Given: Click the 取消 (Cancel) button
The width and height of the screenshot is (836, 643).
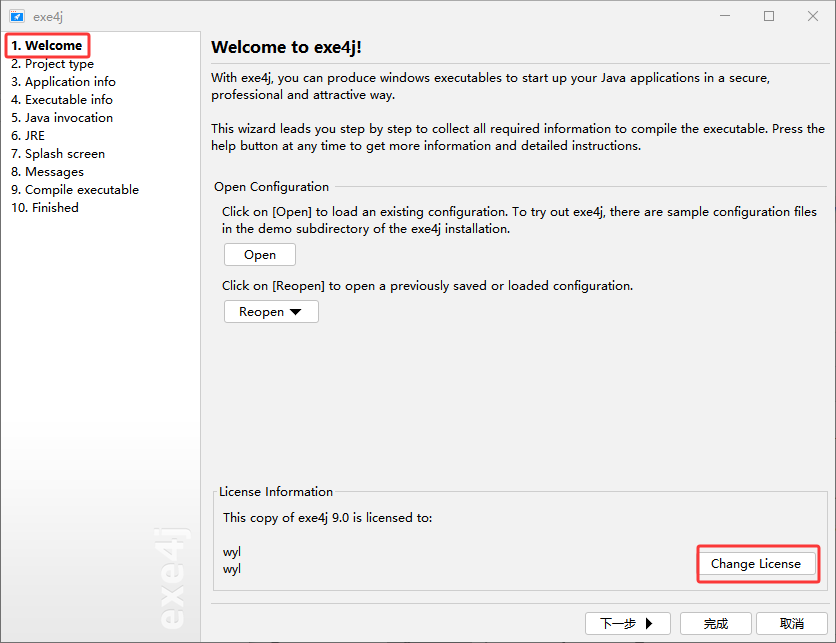Looking at the screenshot, I should point(792,623).
